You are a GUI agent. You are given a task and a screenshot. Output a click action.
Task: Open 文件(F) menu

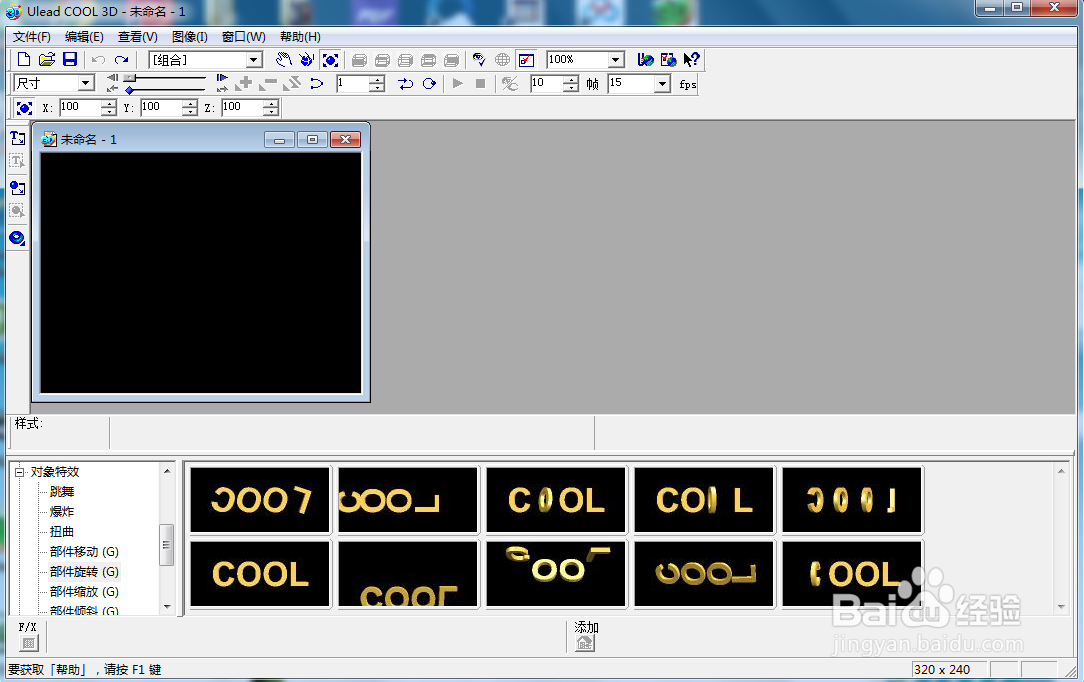click(x=32, y=37)
